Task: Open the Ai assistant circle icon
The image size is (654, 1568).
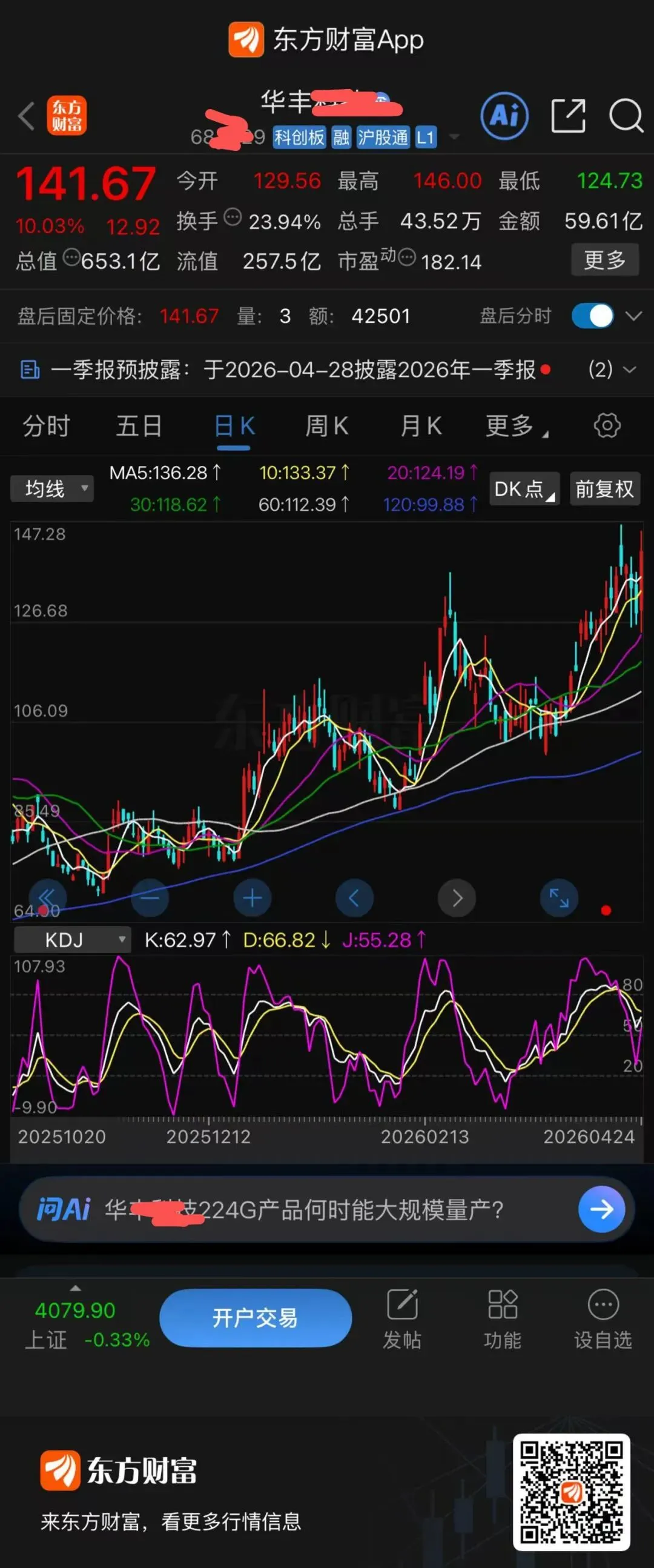Action: (x=504, y=116)
